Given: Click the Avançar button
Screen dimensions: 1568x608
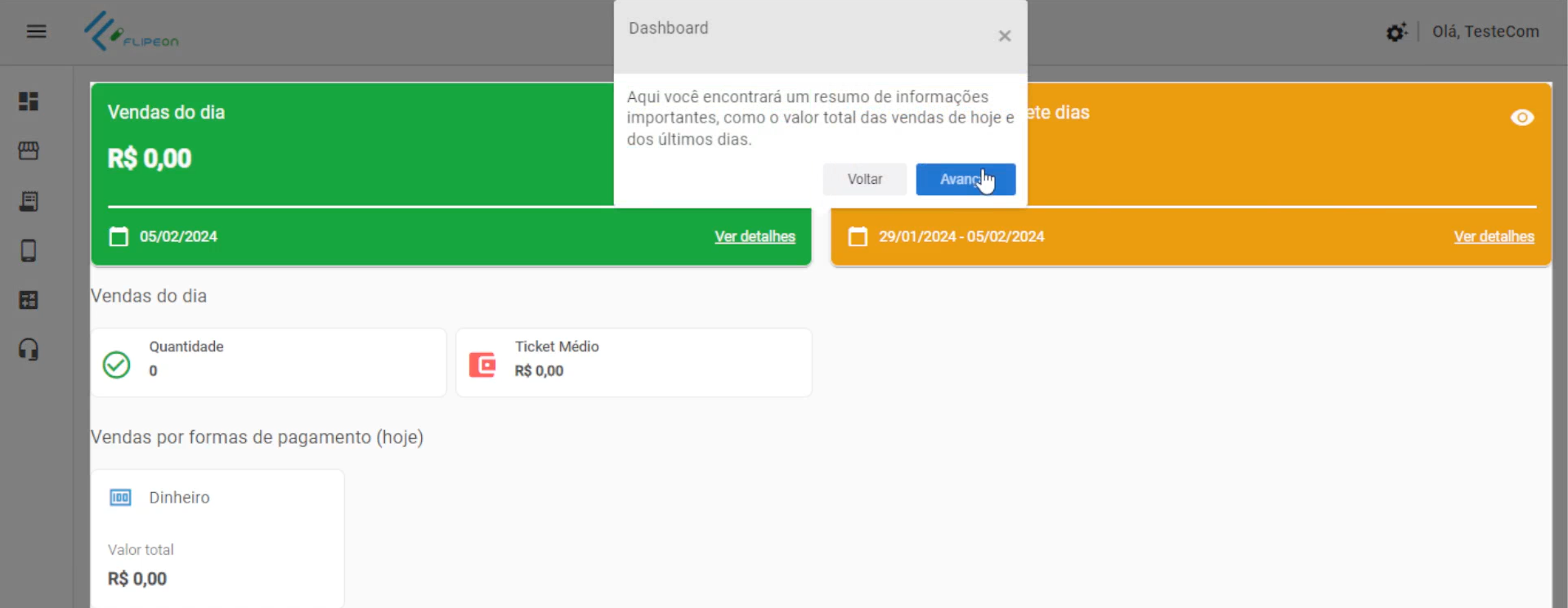Looking at the screenshot, I should (x=965, y=179).
